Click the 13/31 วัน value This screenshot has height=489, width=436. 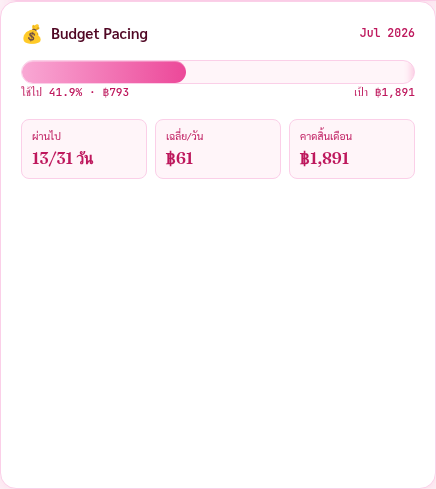click(62, 158)
